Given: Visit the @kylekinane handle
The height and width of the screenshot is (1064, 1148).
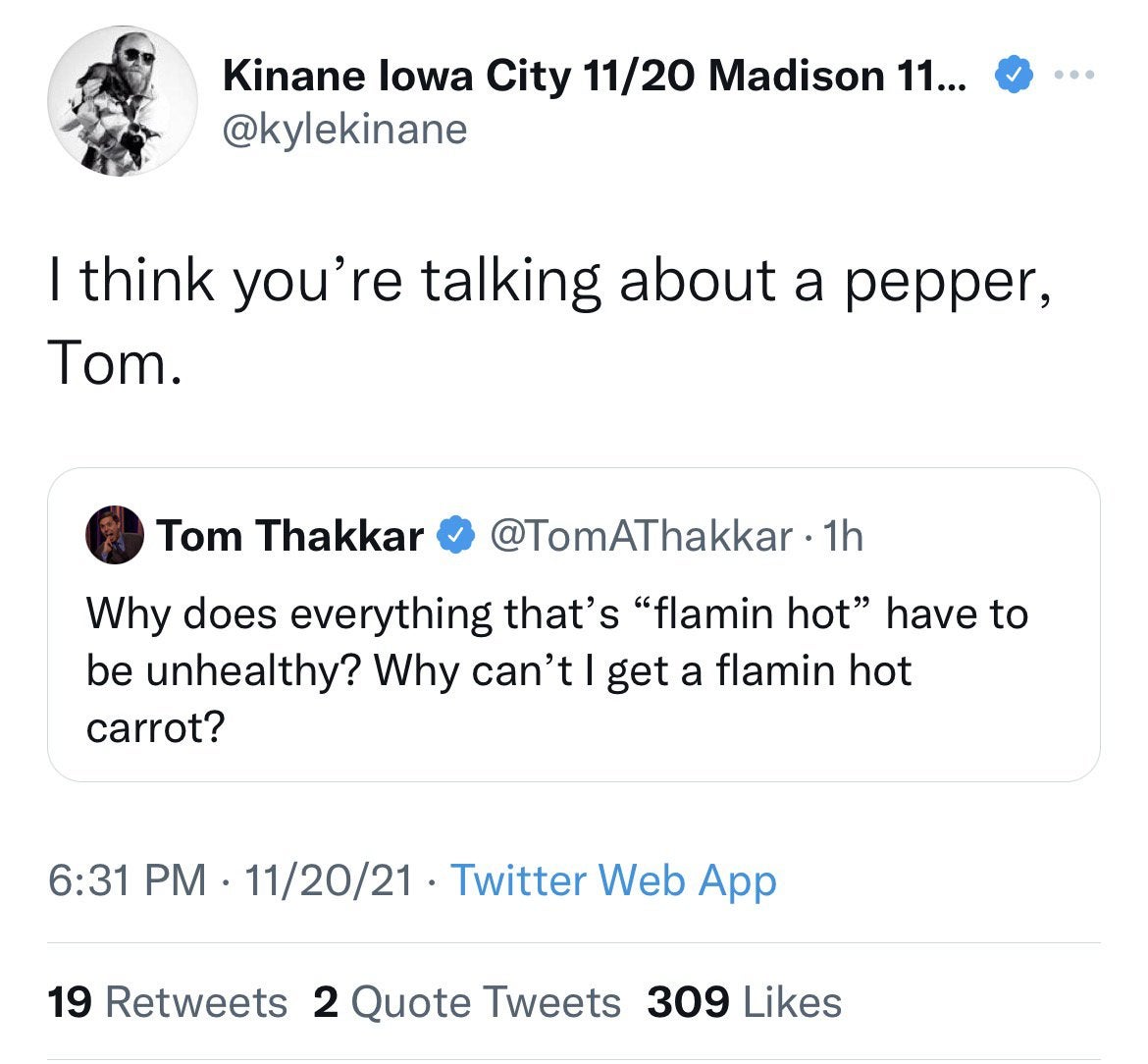Looking at the screenshot, I should (x=345, y=129).
